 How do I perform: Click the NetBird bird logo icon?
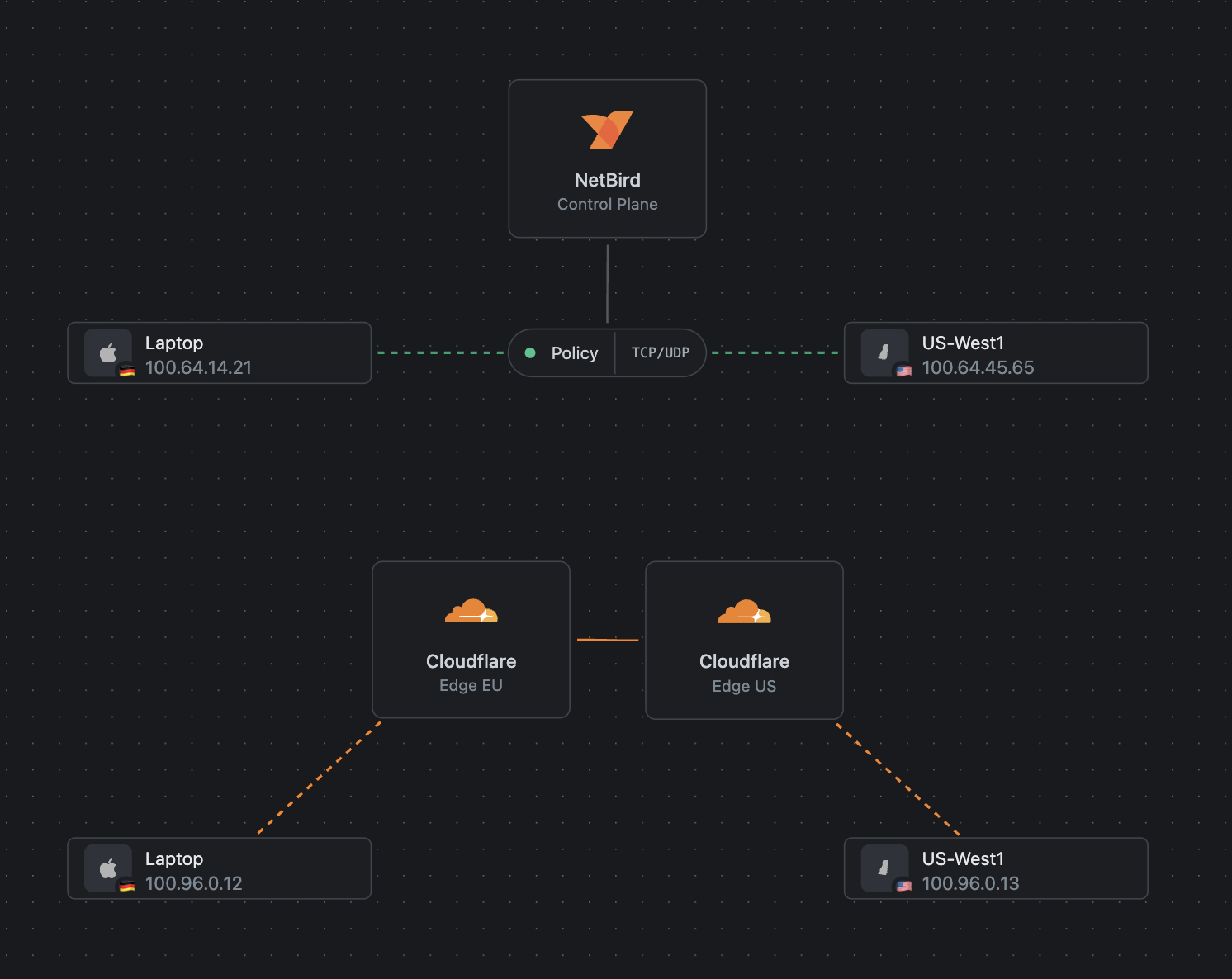(607, 130)
